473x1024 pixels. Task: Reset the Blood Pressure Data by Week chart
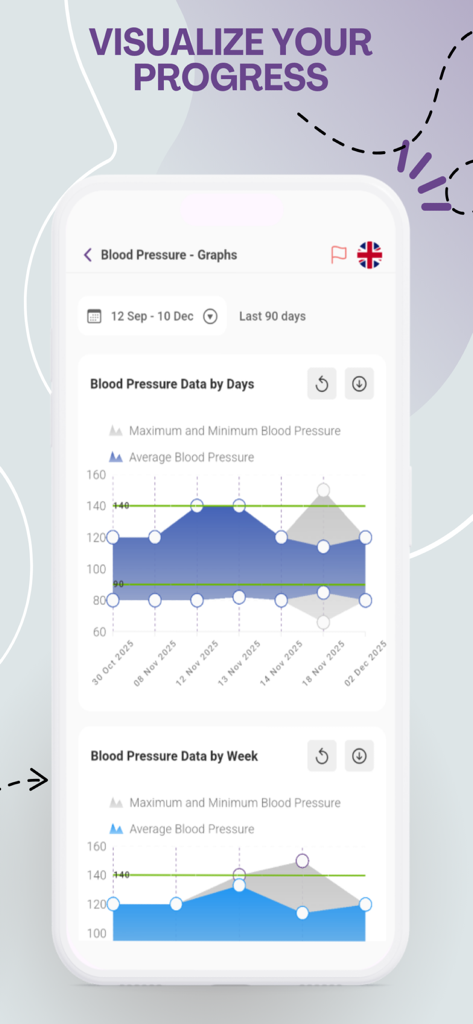(x=322, y=756)
